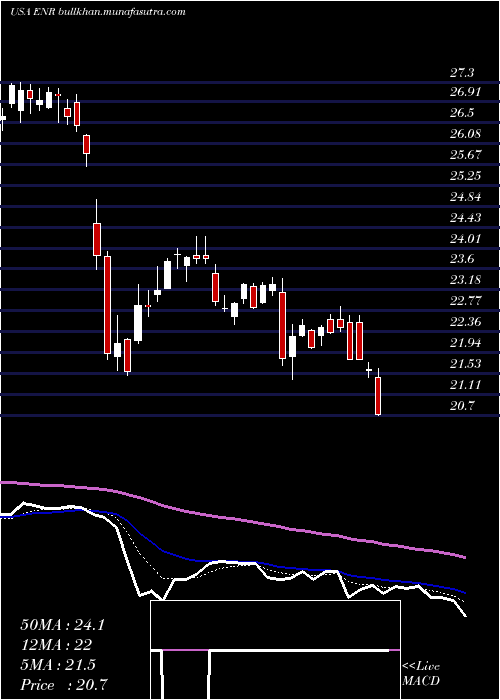Click the 25.25 price axis label
The image size is (500, 700).
[x=466, y=176]
